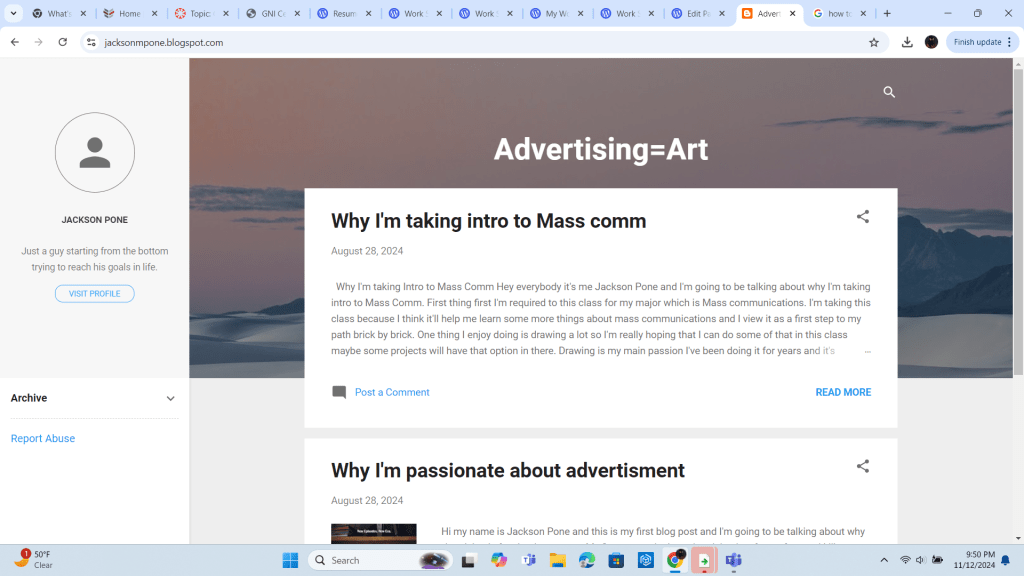Expand the Archive section

(x=170, y=398)
